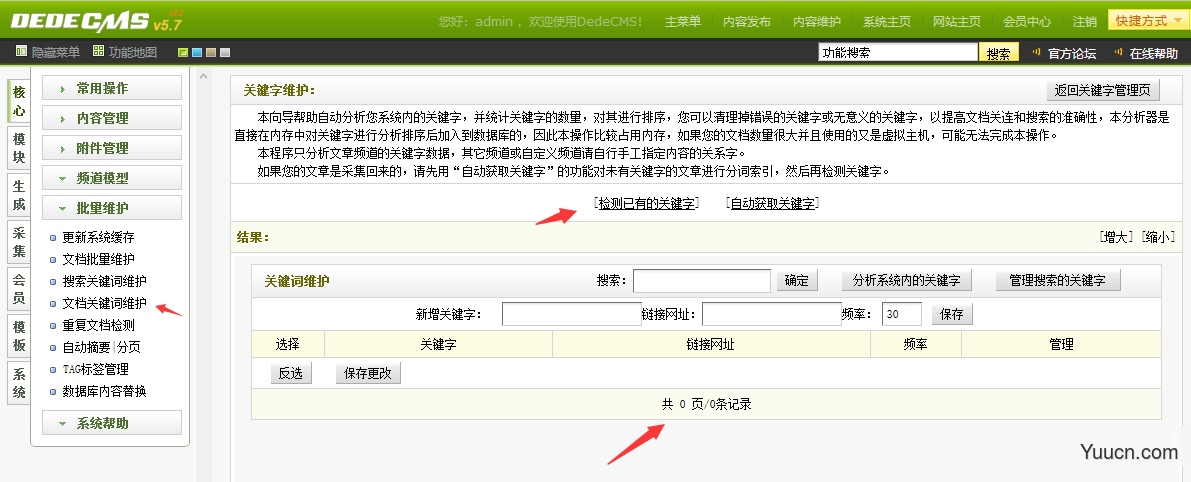Image resolution: width=1191 pixels, height=482 pixels.
Task: Open 内容发布 in top menu
Action: click(746, 21)
